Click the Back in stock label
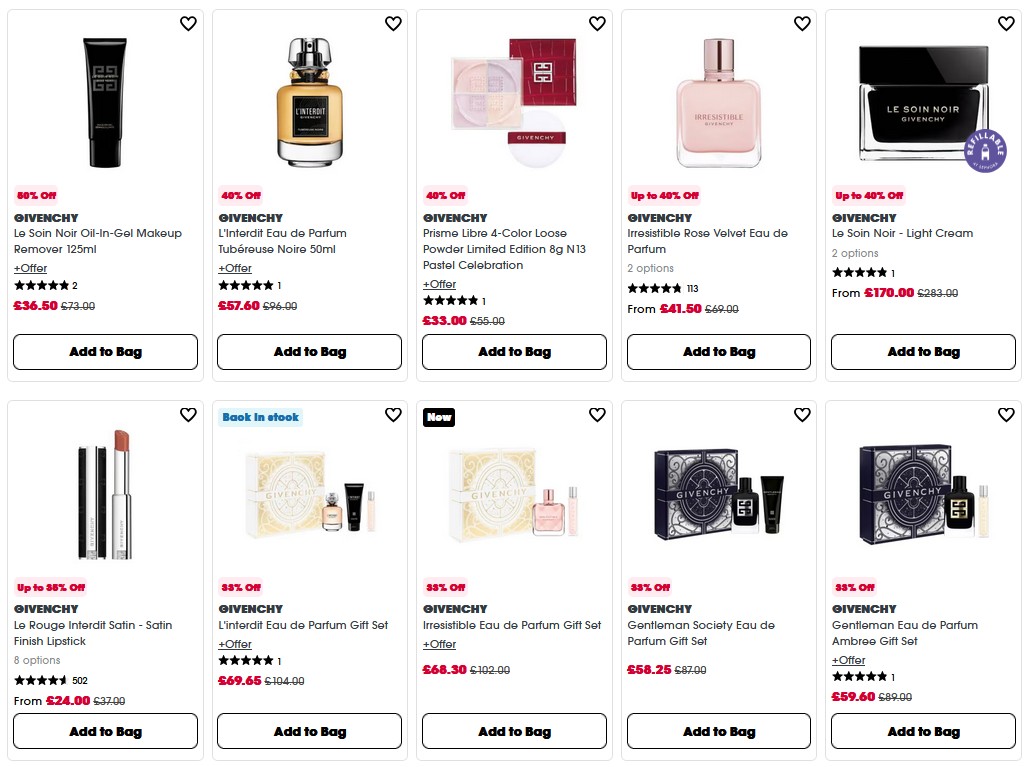 pos(260,415)
